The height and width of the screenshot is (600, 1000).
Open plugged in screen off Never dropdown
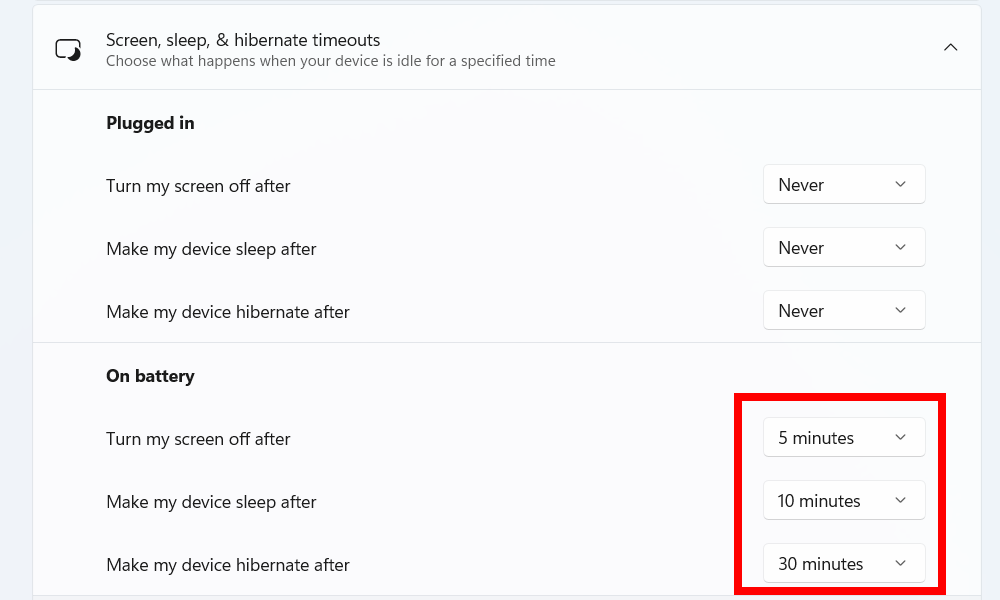tap(843, 185)
